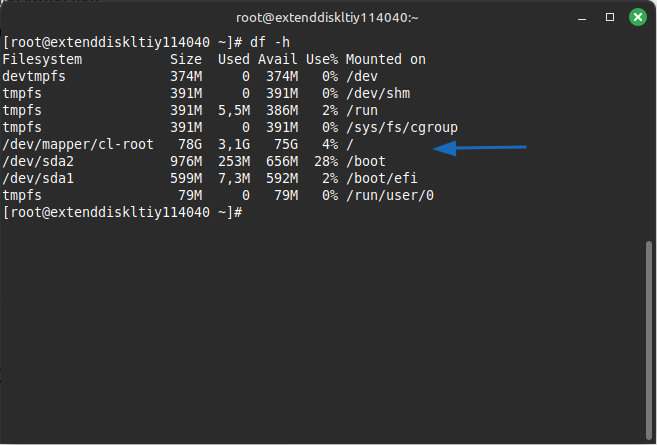Maximize the terminal window
This screenshot has height=445, width=657.
[x=610, y=17]
